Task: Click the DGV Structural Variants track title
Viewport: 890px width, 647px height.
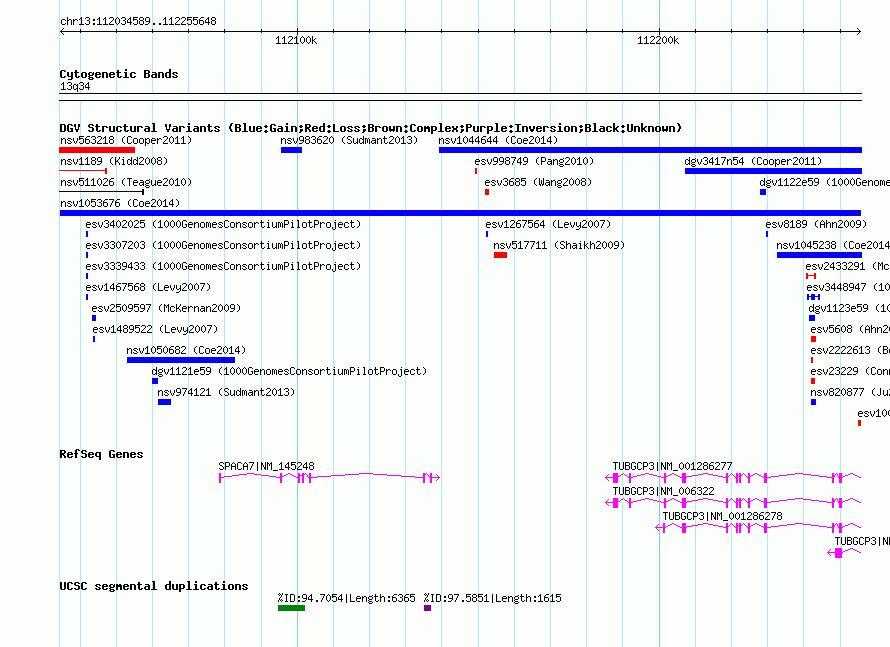Action: (x=371, y=128)
